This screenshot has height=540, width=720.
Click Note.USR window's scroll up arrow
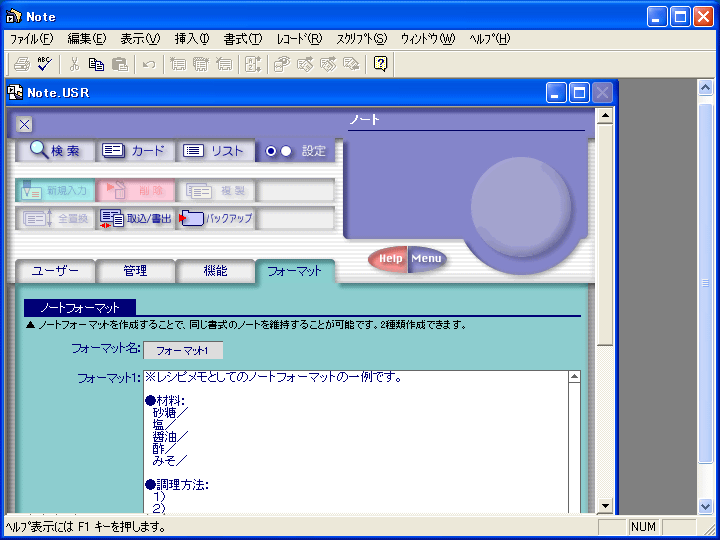tap(605, 116)
